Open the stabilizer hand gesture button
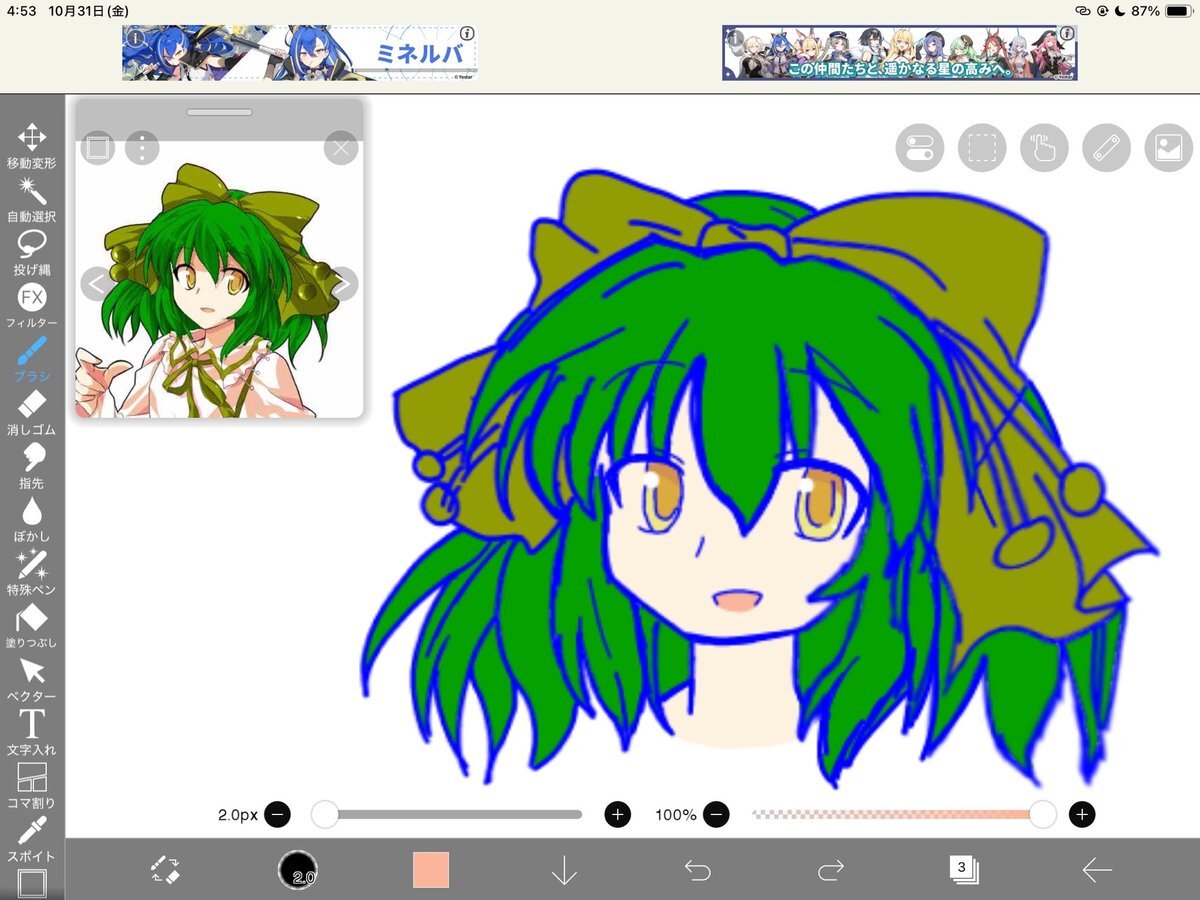This screenshot has height=900, width=1200. click(x=1044, y=148)
